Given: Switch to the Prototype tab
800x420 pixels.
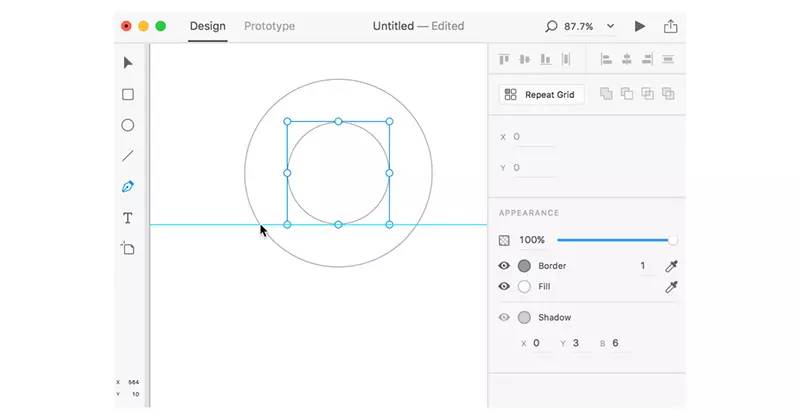Looking at the screenshot, I should click(269, 26).
